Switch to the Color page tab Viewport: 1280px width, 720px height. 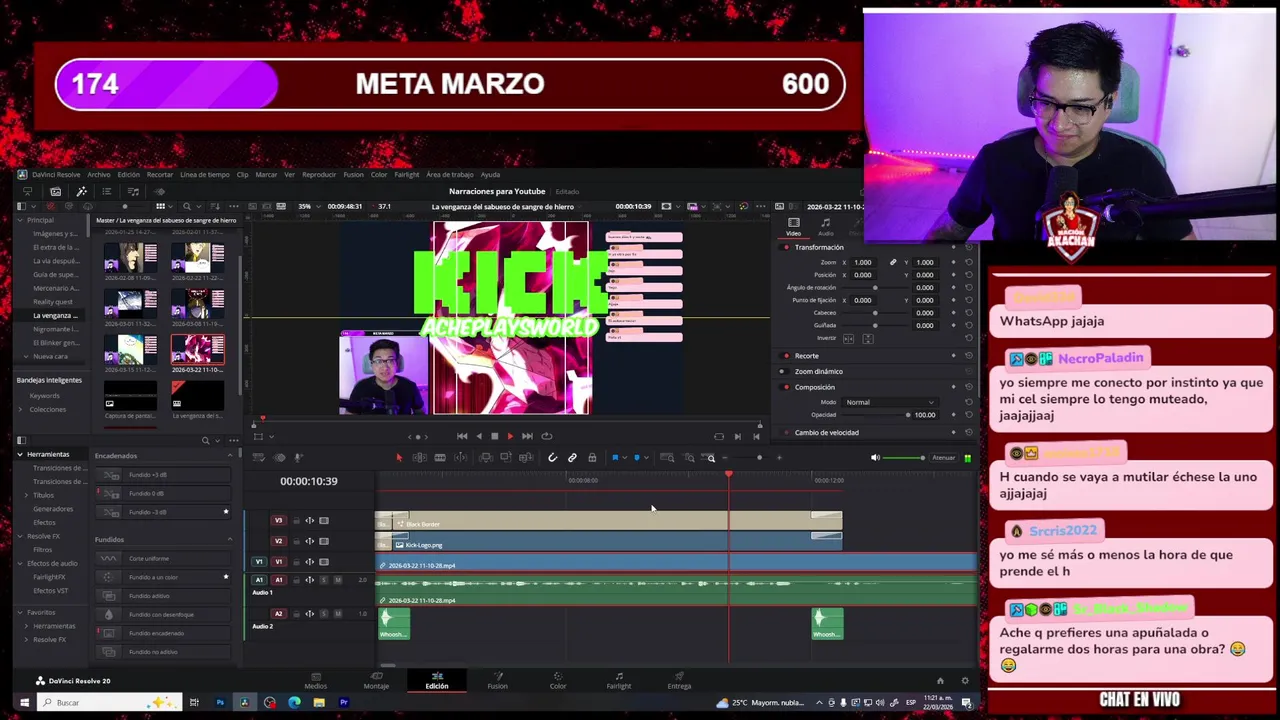coord(558,680)
